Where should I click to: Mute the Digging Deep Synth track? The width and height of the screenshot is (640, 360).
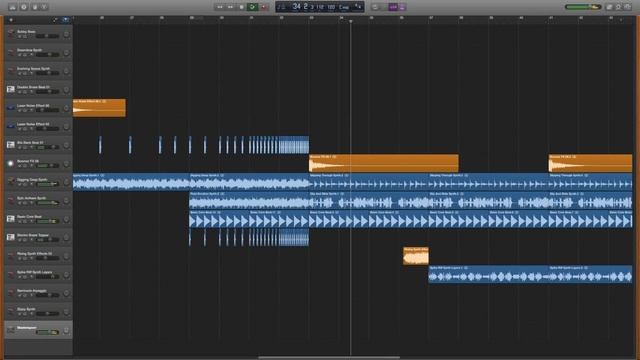tap(19, 184)
